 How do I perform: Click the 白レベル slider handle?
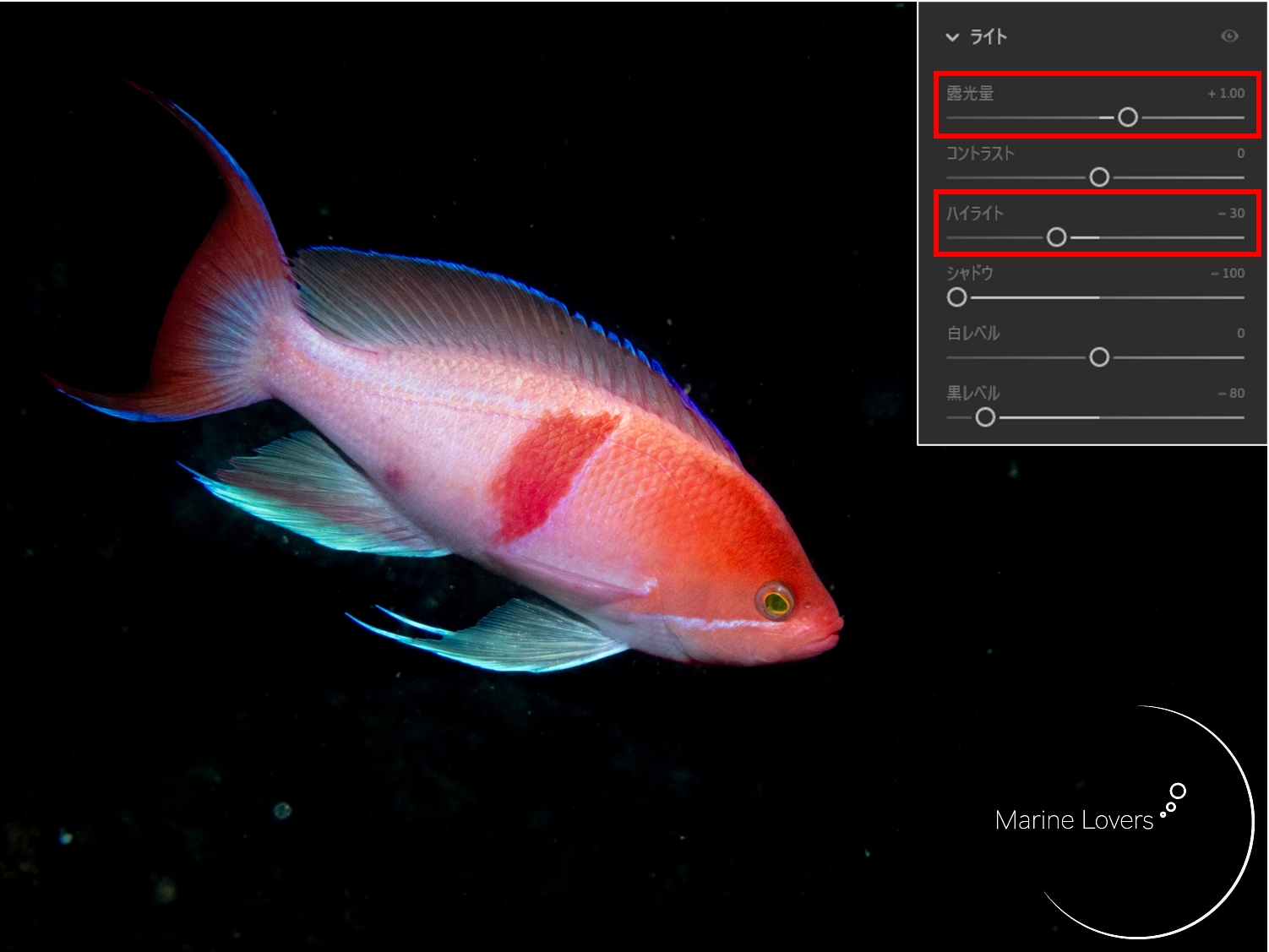coord(1098,357)
